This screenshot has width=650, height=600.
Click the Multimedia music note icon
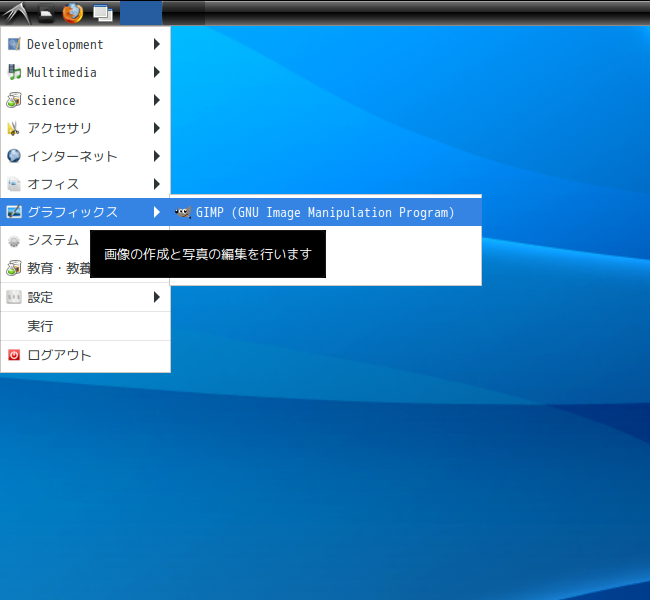[x=14, y=72]
